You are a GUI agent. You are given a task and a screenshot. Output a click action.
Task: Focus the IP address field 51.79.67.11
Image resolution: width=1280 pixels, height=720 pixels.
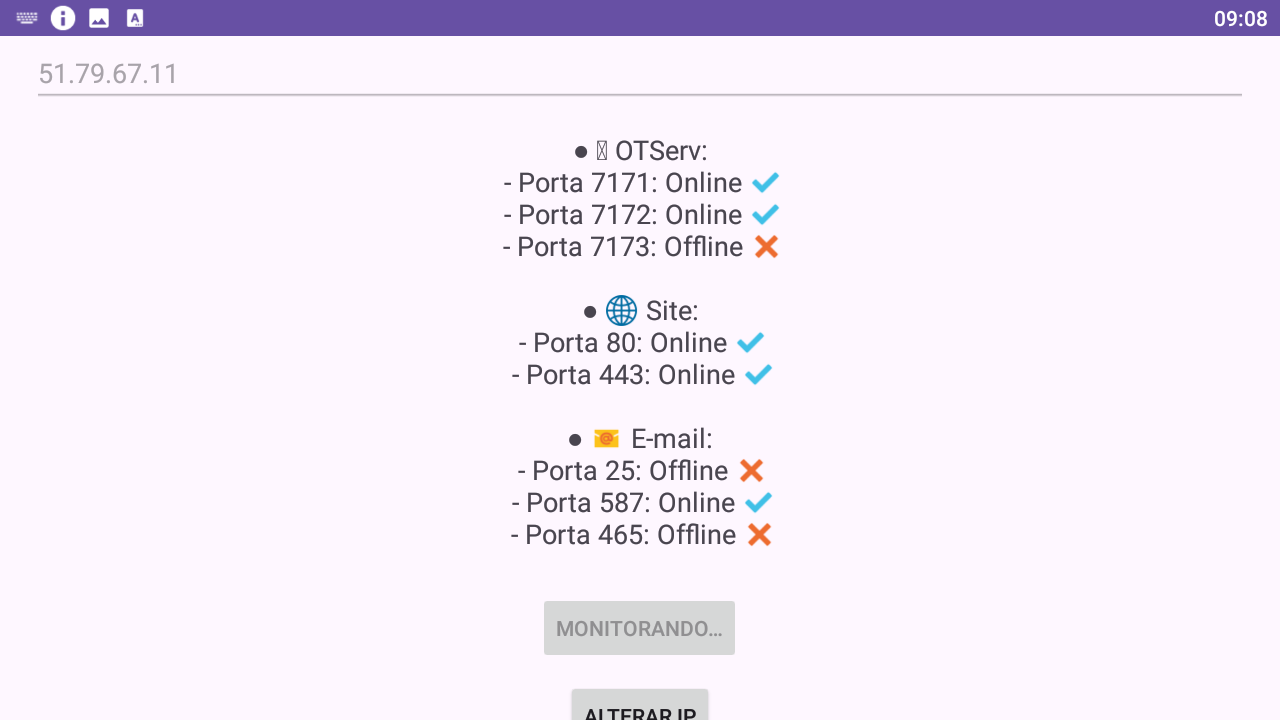pos(640,74)
